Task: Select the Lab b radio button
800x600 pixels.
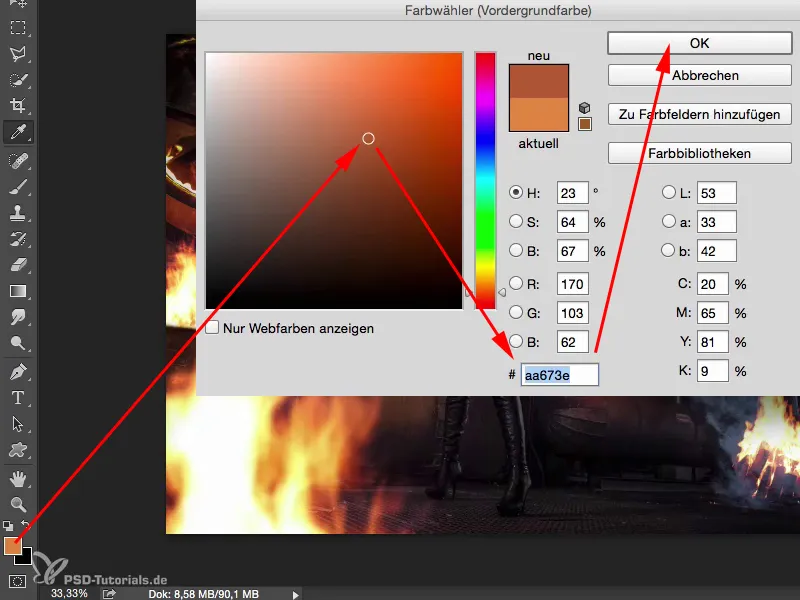Action: 668,250
